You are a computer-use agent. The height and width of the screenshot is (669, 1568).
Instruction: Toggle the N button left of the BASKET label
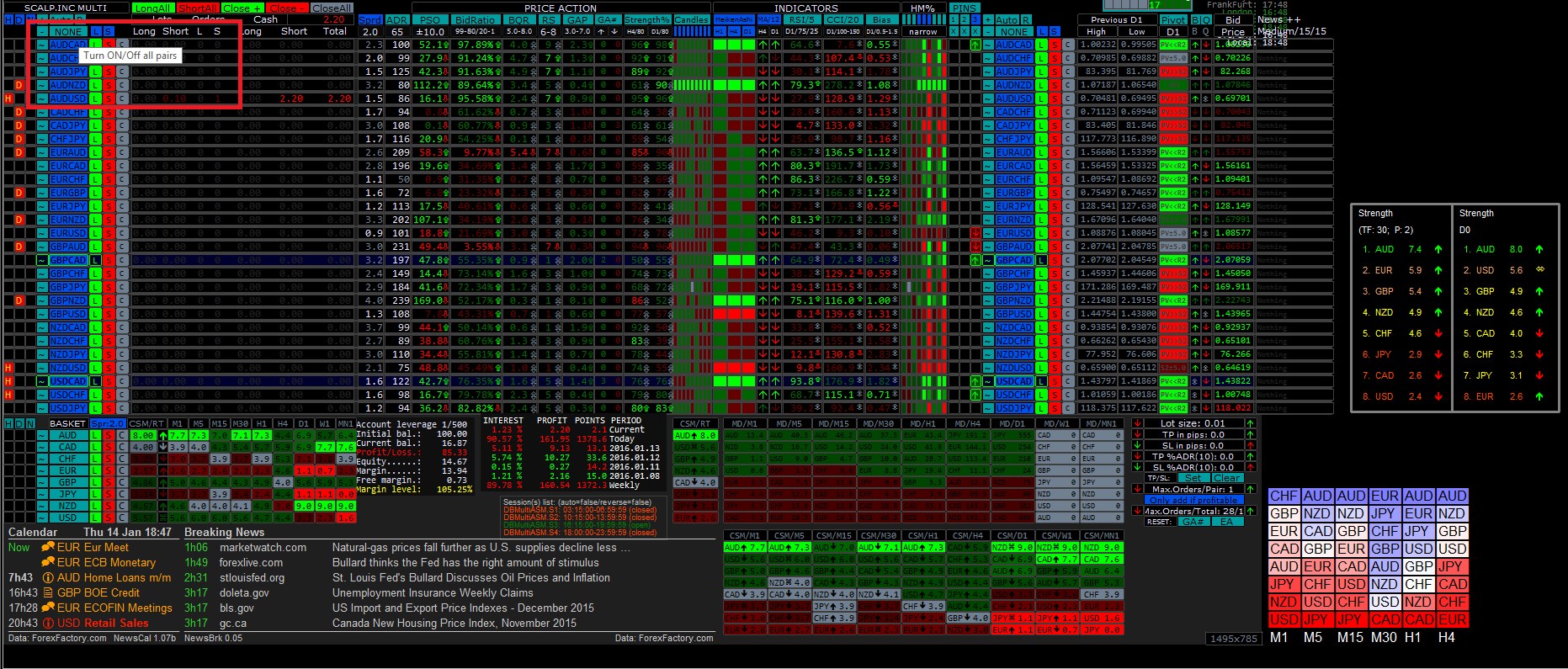30,423
